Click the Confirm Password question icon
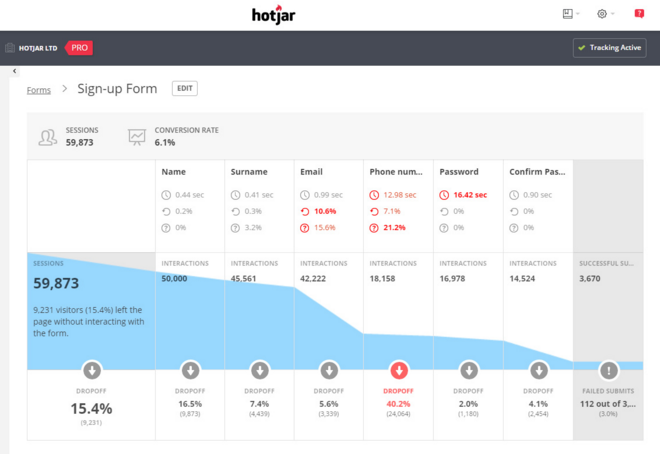The width and height of the screenshot is (660, 454). [x=514, y=228]
